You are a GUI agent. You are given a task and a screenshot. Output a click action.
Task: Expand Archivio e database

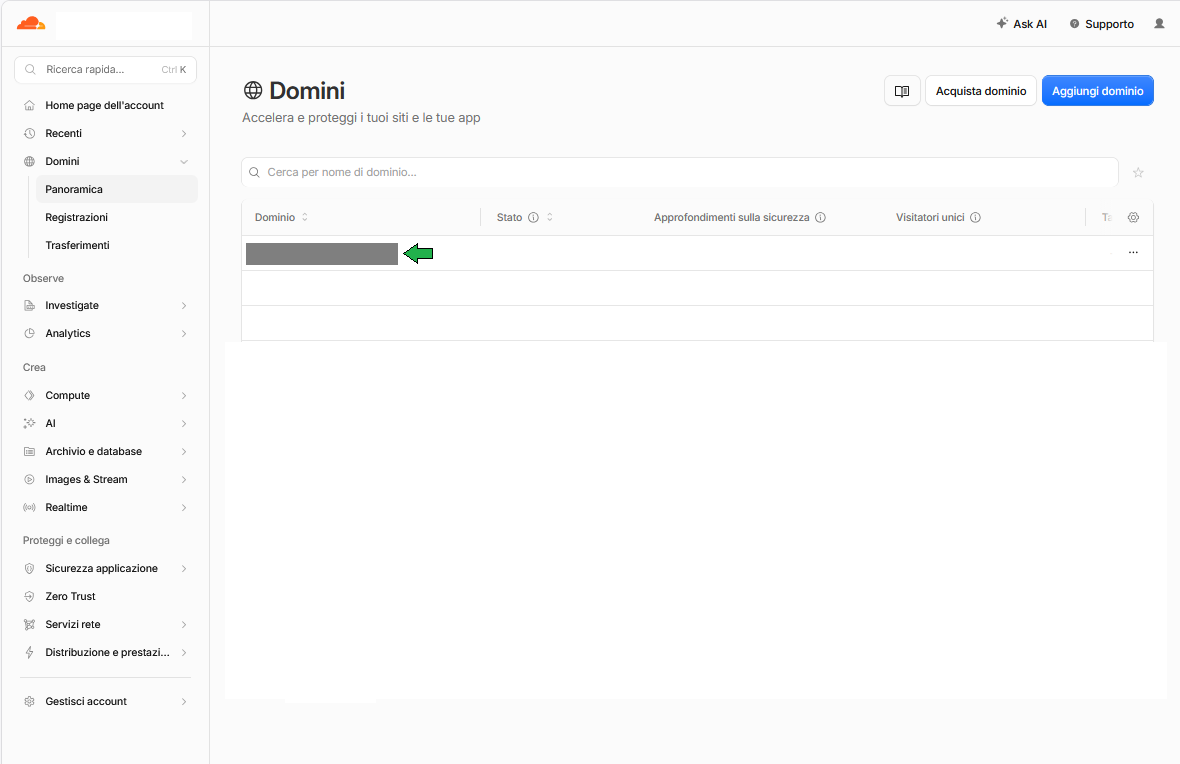(184, 452)
